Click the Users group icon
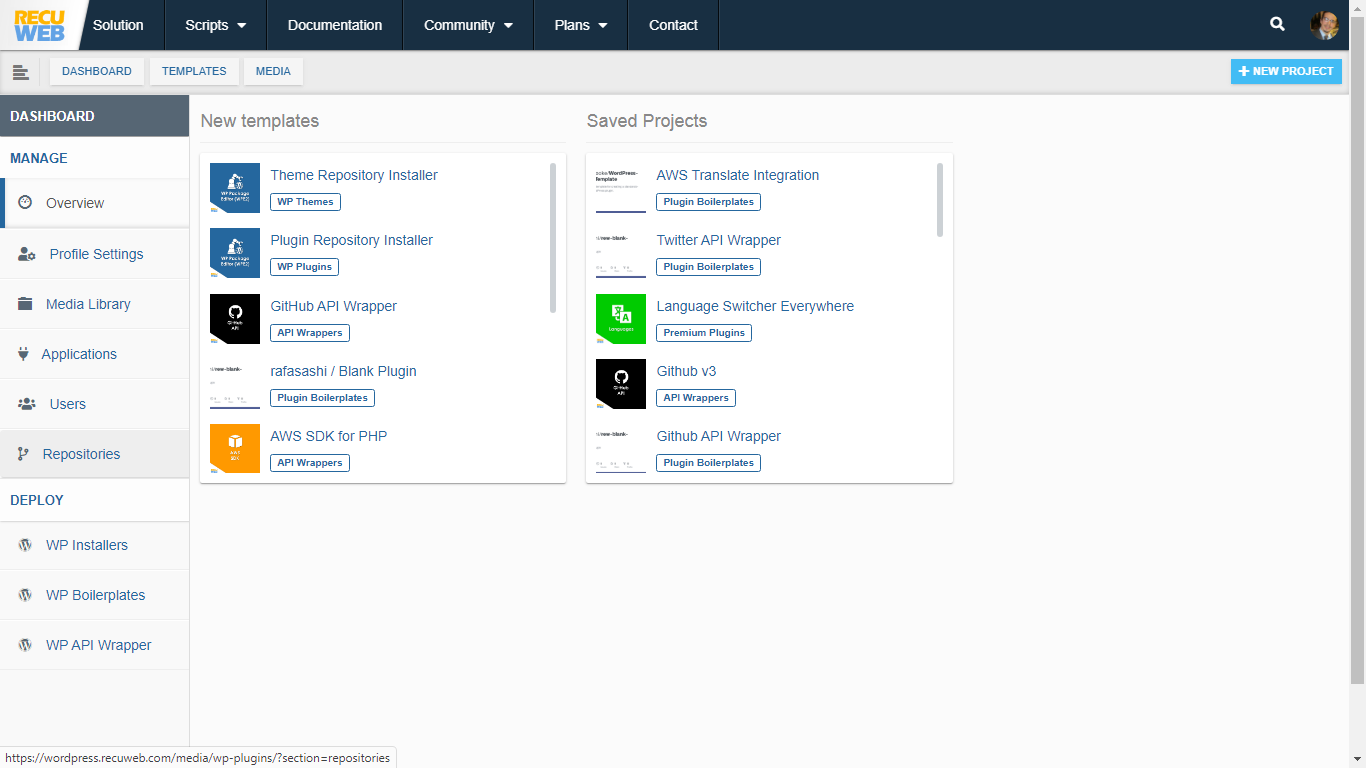Screen dimensions: 1366x768 [27, 404]
